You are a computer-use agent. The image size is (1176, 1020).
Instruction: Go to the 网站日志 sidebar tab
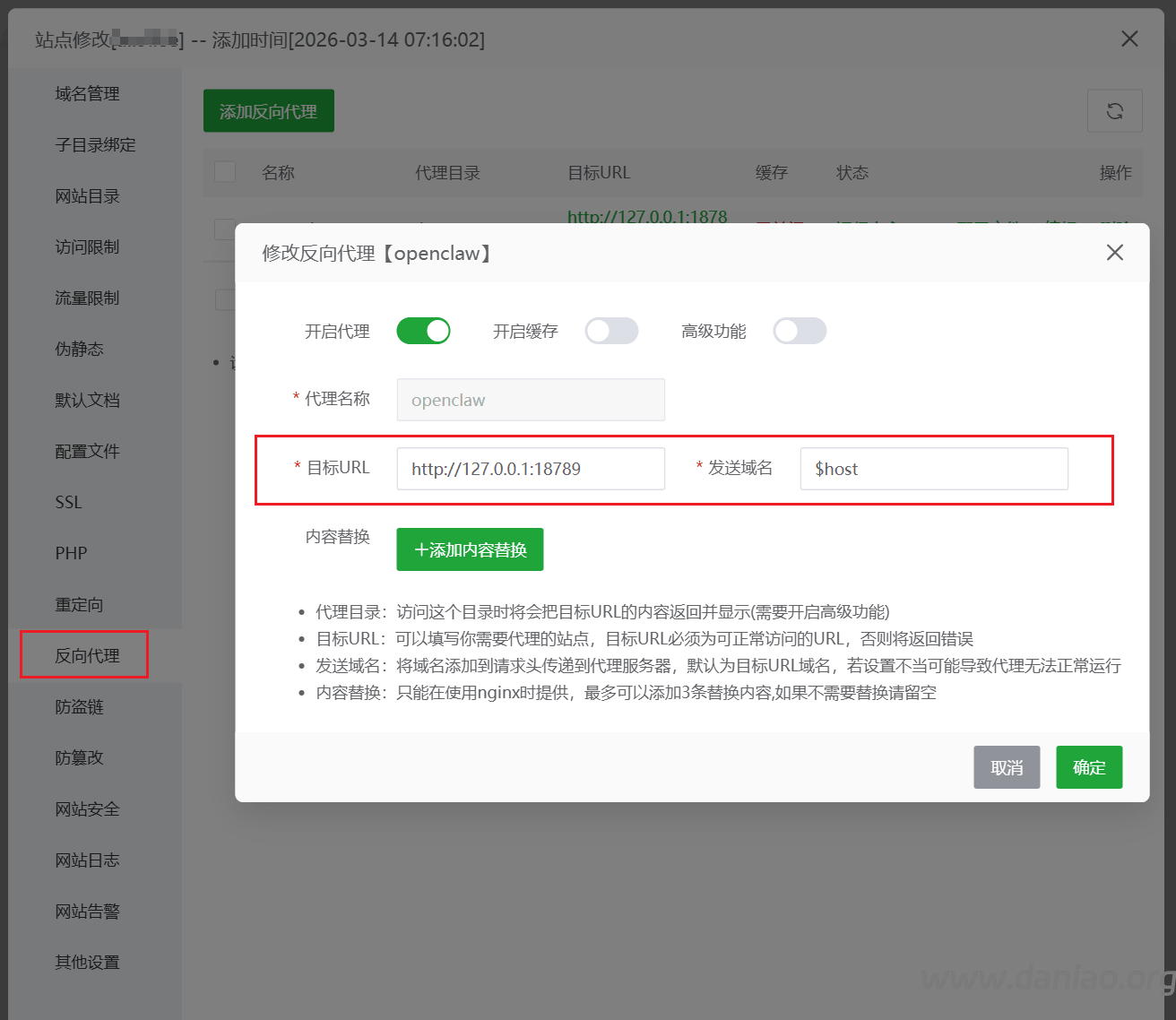pyautogui.click(x=87, y=860)
